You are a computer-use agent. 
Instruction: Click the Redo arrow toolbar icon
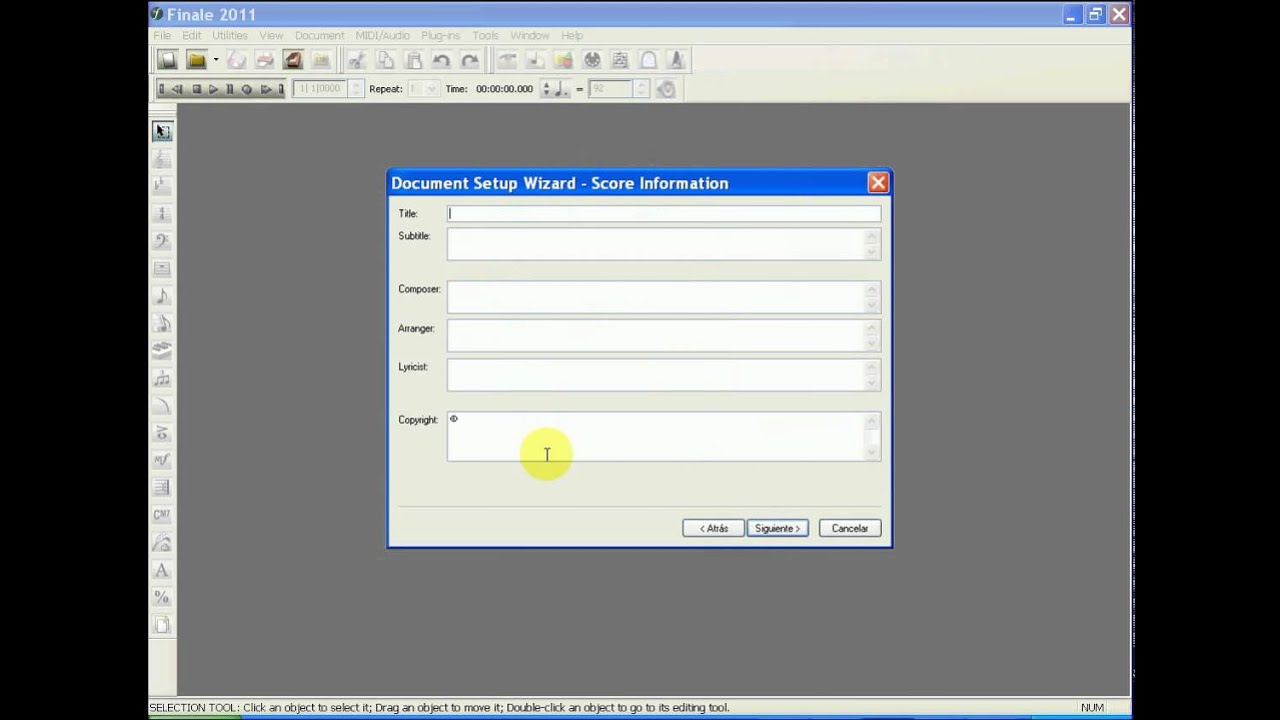pos(470,60)
